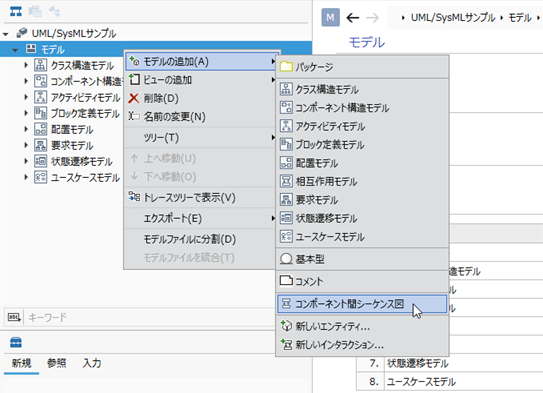Select 要求モデル in the tree
Viewport: 543px width, 393px height.
click(x=72, y=145)
